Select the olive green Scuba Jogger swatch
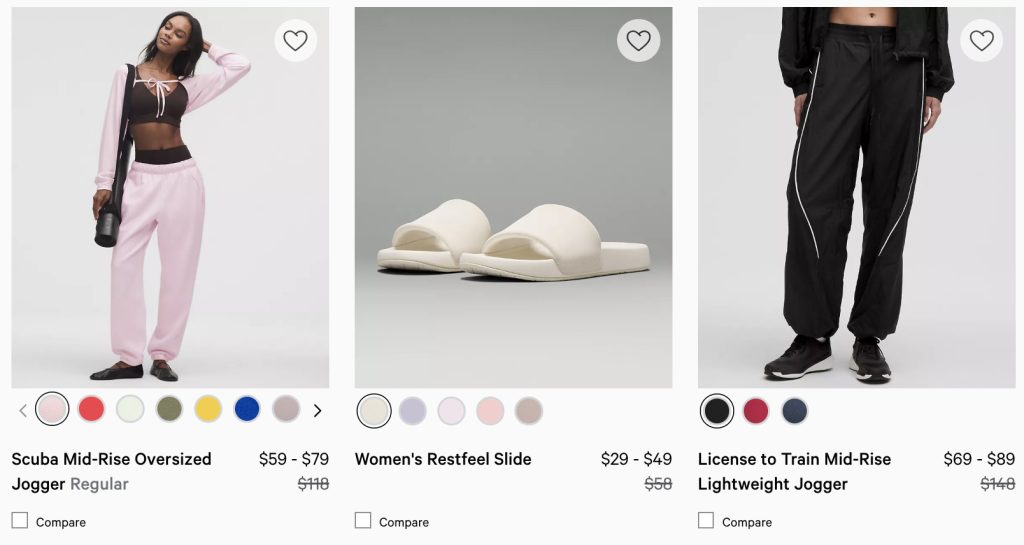Viewport: 1024px width, 545px height. point(169,409)
